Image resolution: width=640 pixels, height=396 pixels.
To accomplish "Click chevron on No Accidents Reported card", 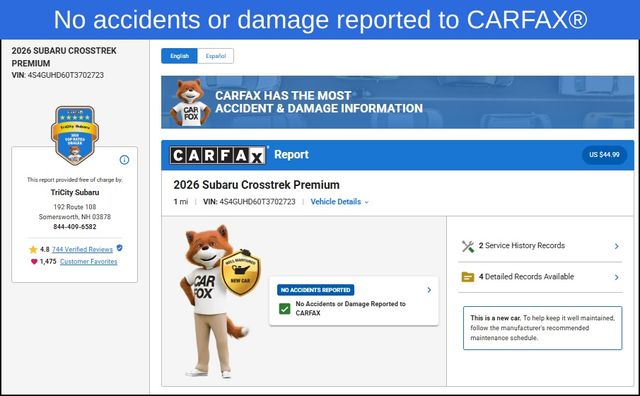I will click(429, 290).
